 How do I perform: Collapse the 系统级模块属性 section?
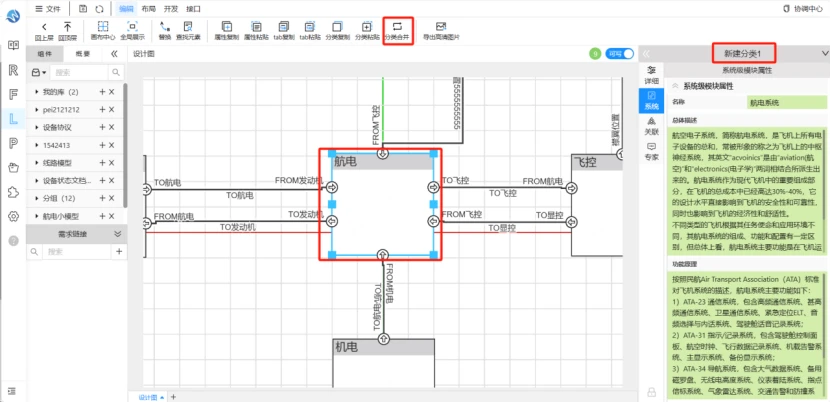tap(675, 86)
